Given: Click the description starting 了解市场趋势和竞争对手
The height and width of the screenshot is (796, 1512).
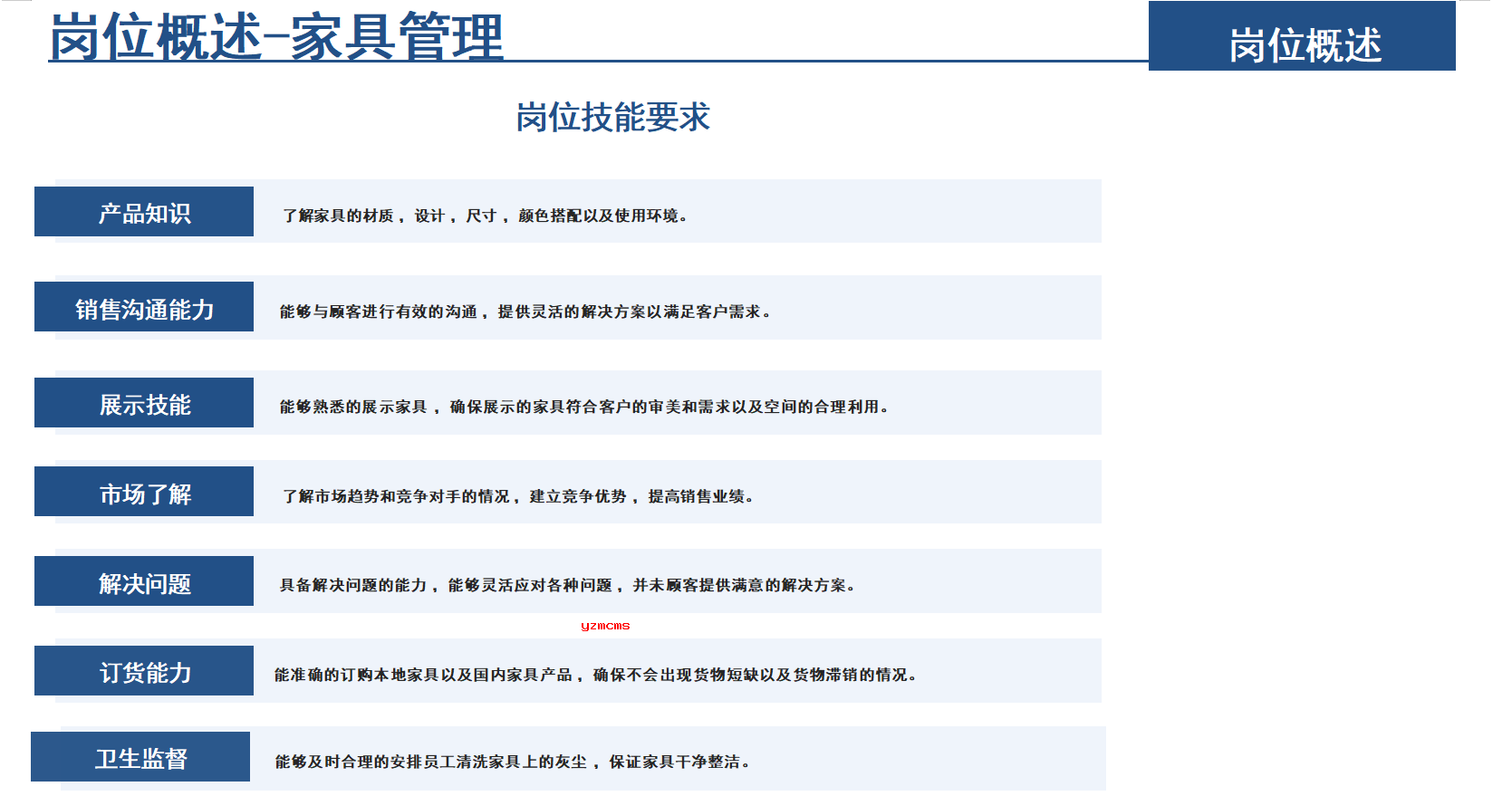Looking at the screenshot, I should [x=518, y=496].
